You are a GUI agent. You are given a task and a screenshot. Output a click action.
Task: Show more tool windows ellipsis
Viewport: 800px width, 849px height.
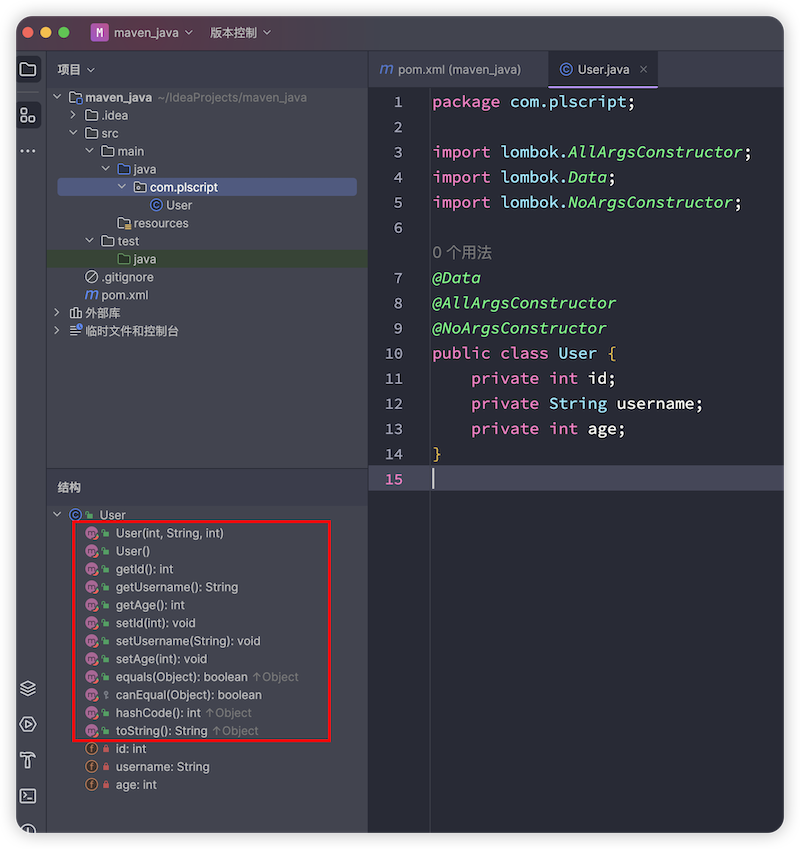click(28, 151)
